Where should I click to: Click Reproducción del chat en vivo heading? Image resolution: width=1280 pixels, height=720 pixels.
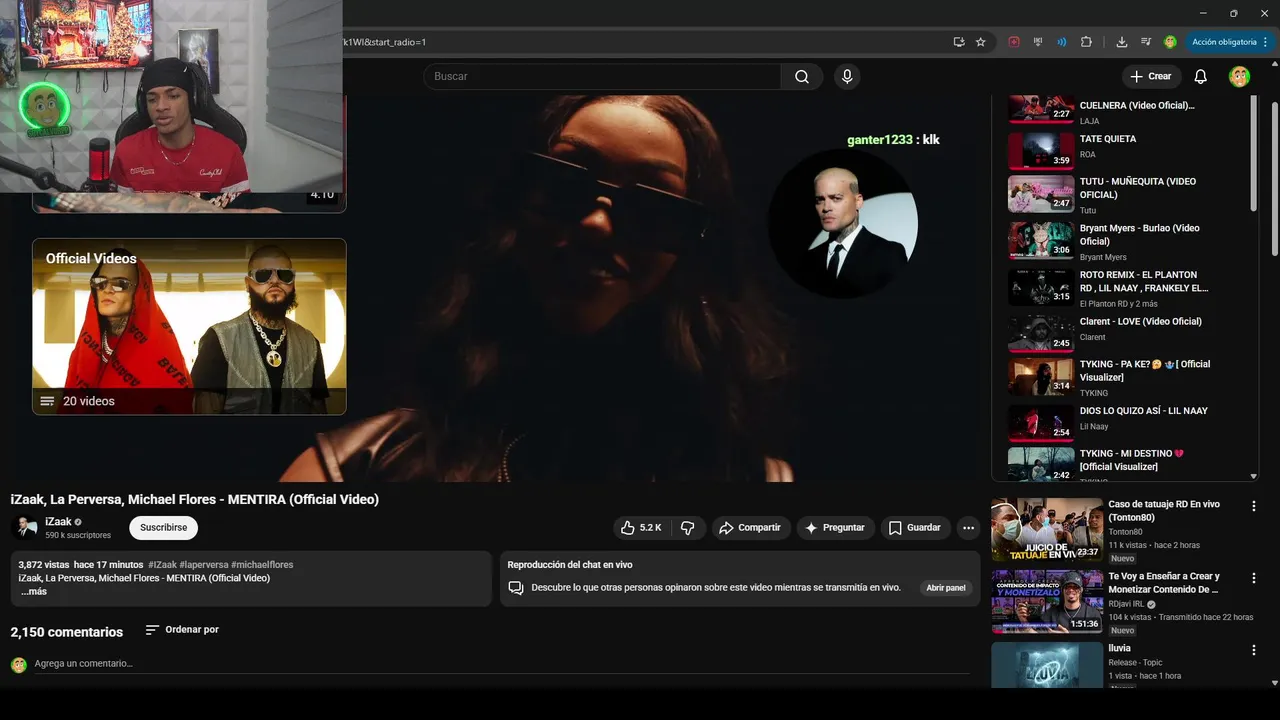pos(570,565)
